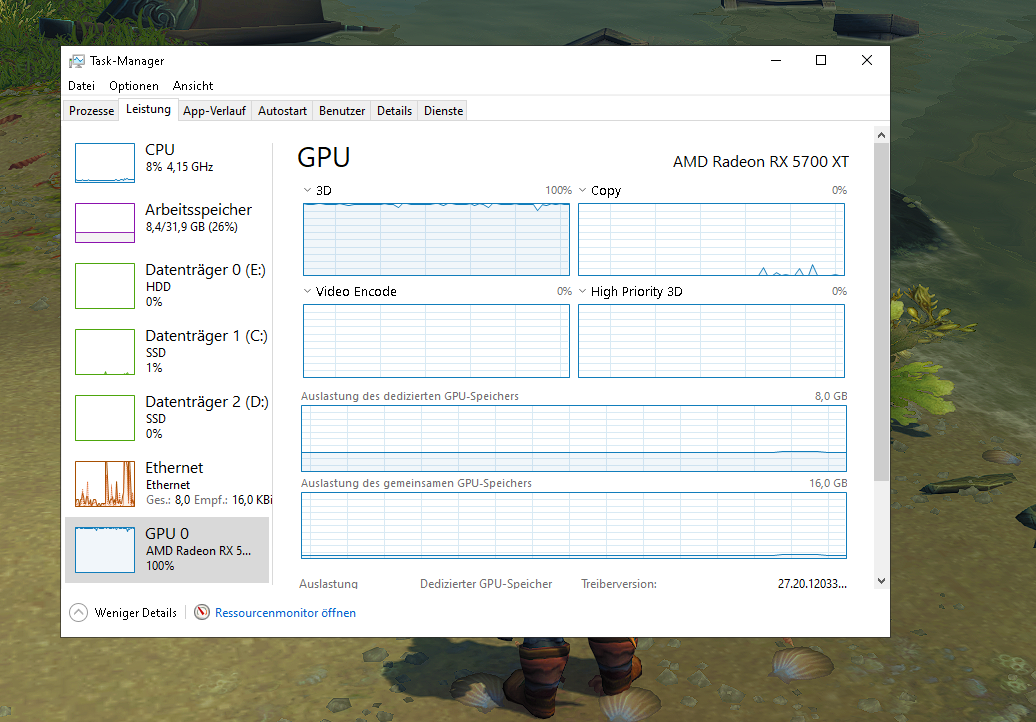Switch to the App-Verlauf tab

[214, 111]
